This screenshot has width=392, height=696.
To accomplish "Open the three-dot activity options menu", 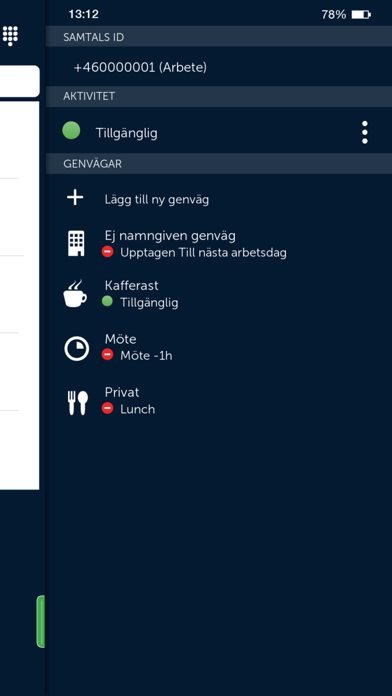I will [x=364, y=132].
